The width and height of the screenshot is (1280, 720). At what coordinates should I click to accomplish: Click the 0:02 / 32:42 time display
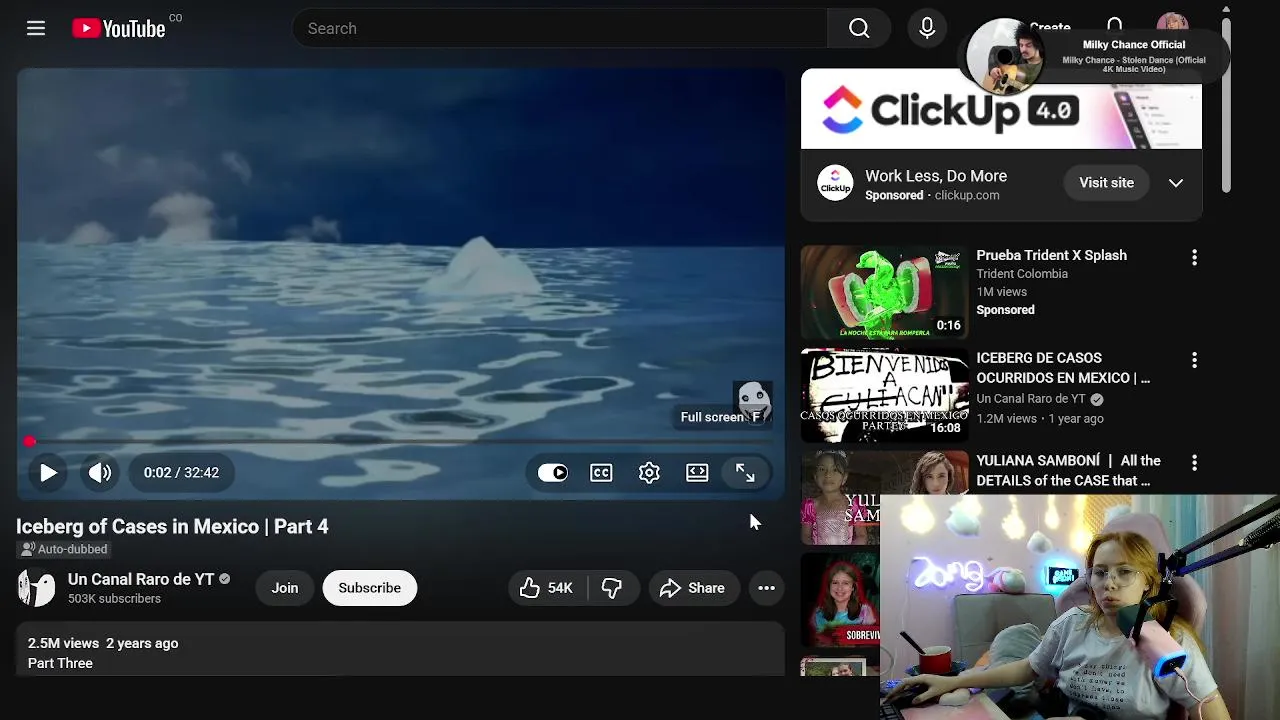pyautogui.click(x=181, y=473)
